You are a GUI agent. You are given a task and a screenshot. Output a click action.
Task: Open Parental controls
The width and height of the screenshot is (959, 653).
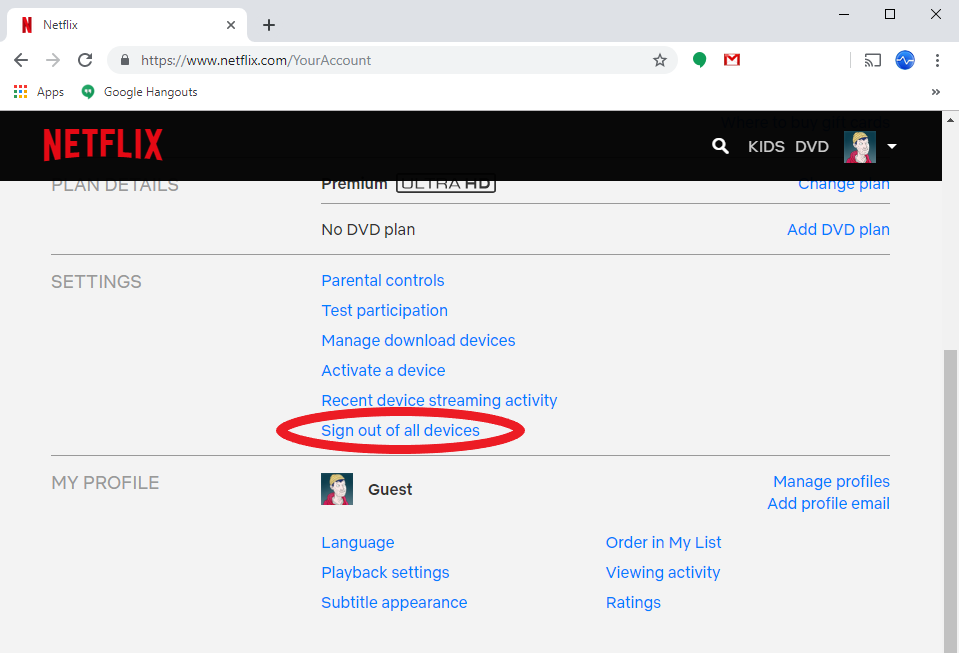click(383, 281)
